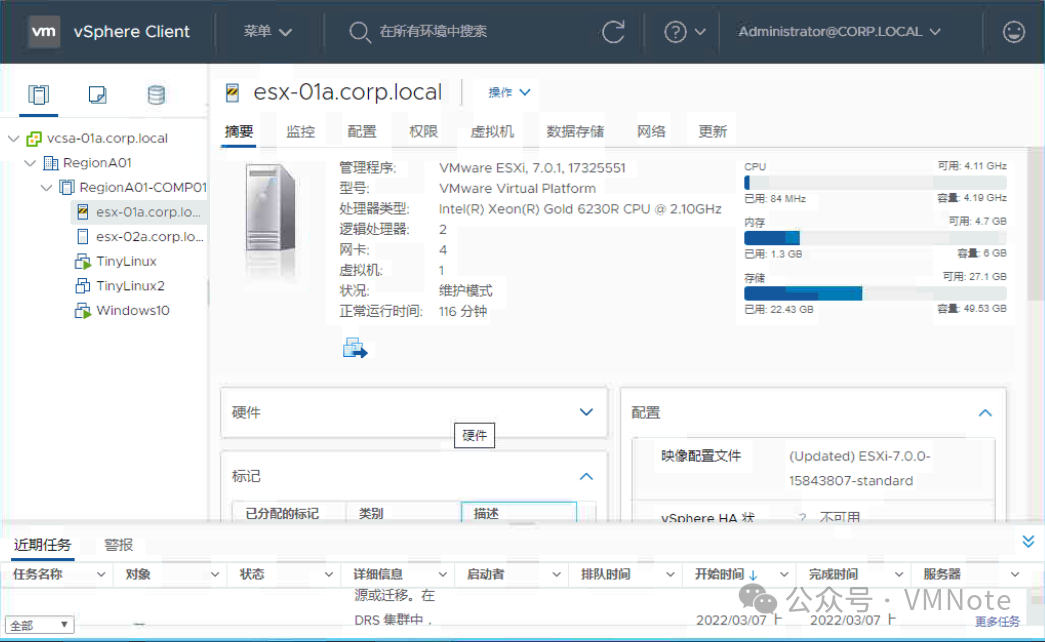Open the 操作 actions dropdown
The width and height of the screenshot is (1045, 642).
[x=509, y=92]
